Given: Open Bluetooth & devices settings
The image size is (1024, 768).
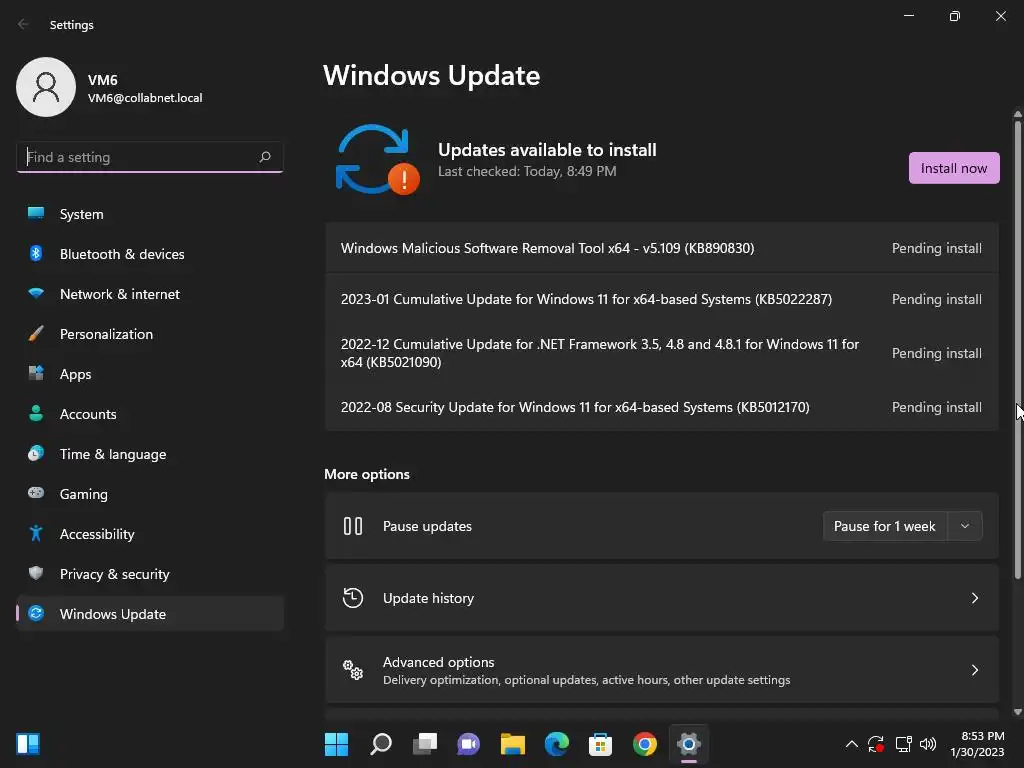Looking at the screenshot, I should [150, 254].
